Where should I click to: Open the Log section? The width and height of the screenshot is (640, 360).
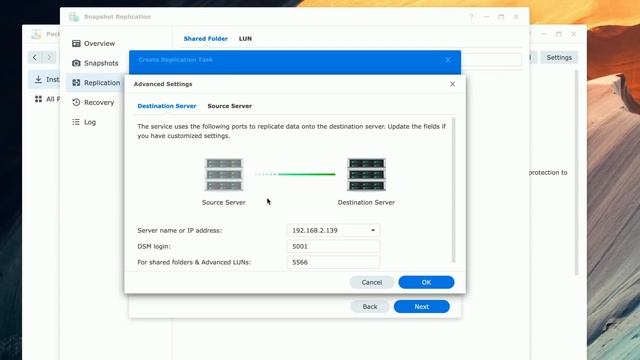click(x=84, y=122)
